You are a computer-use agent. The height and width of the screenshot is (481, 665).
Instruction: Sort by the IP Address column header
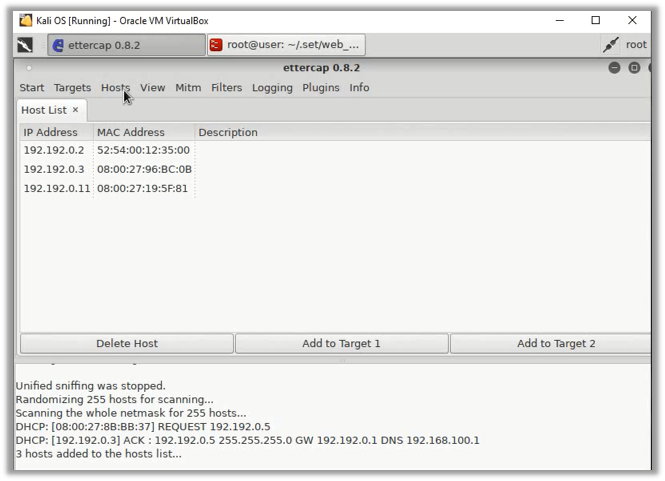click(x=56, y=132)
